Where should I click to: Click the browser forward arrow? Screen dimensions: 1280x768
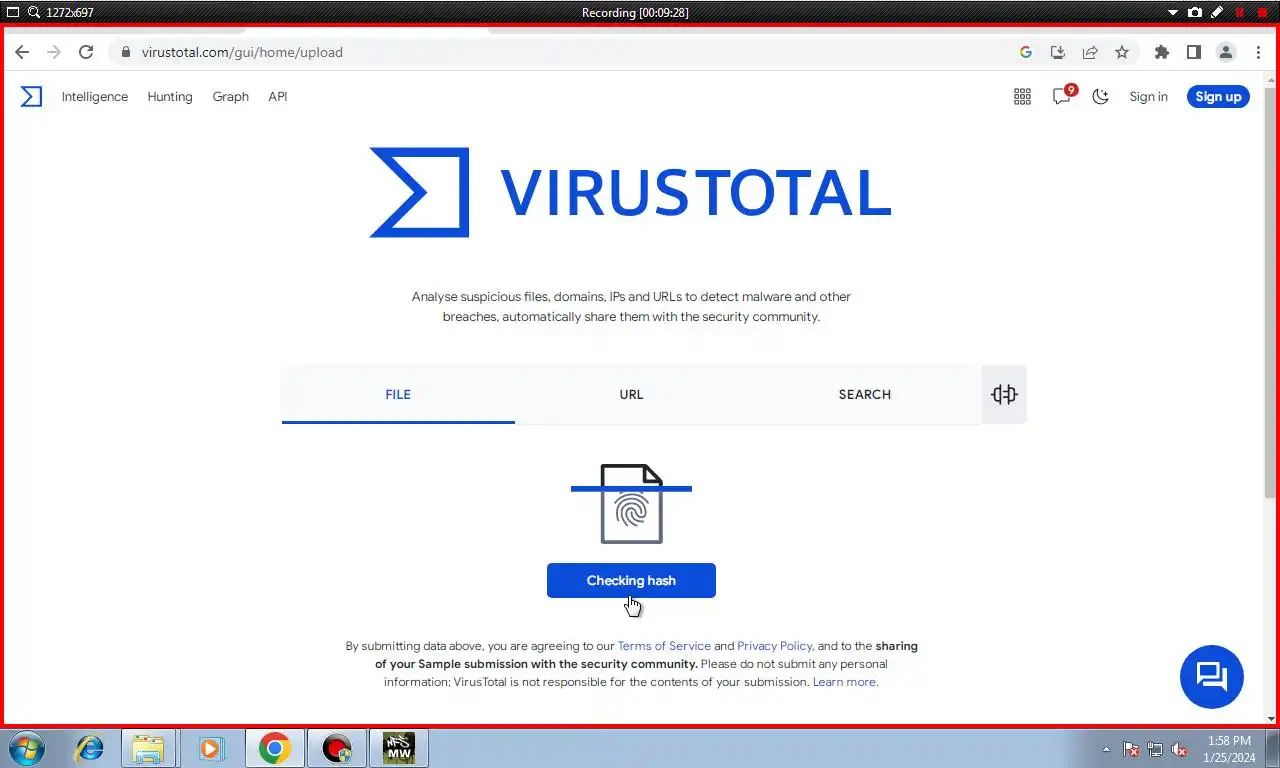pyautogui.click(x=54, y=52)
